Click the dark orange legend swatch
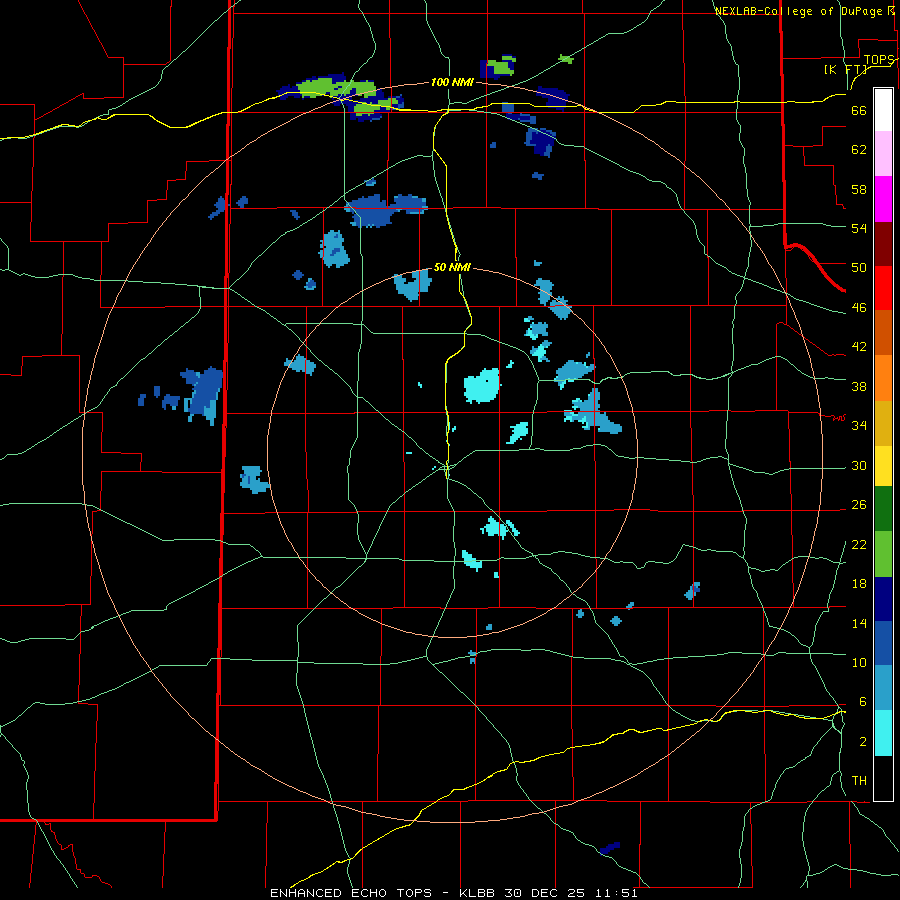Viewport: 900px width, 900px height. (x=883, y=333)
